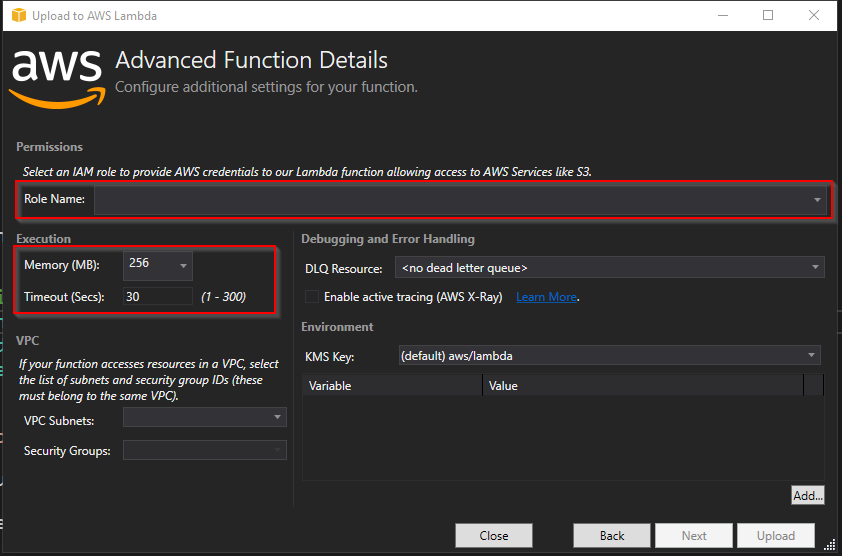Click the 'Execution' section label

(43, 239)
